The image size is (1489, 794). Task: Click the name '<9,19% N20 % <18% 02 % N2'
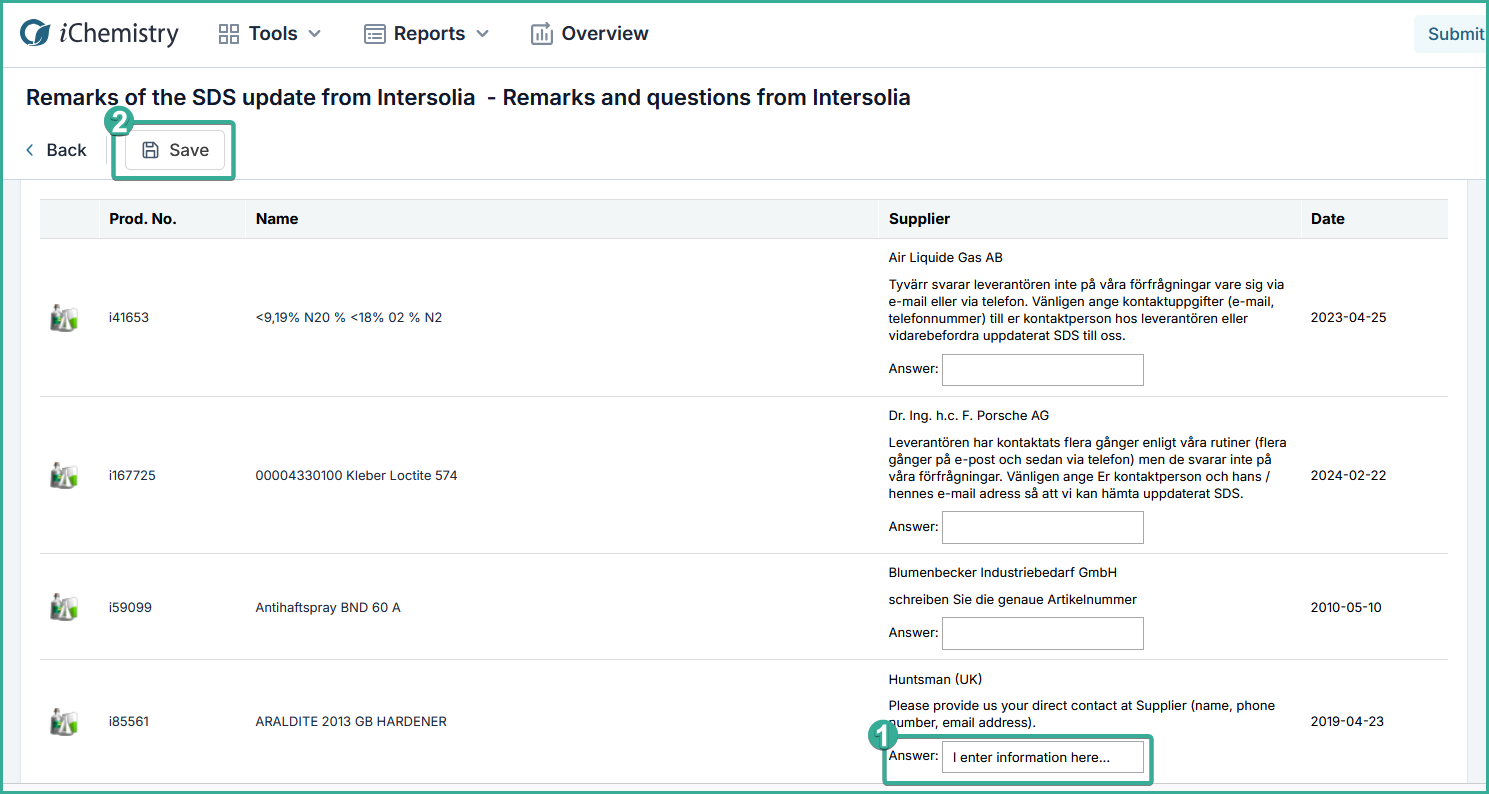349,318
